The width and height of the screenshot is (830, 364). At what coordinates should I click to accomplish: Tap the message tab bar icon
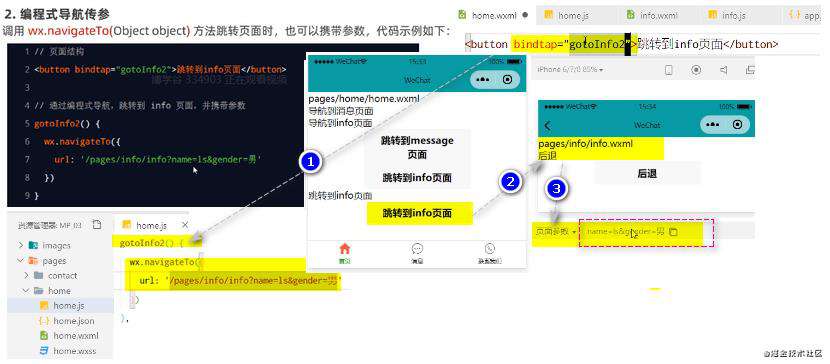click(417, 249)
